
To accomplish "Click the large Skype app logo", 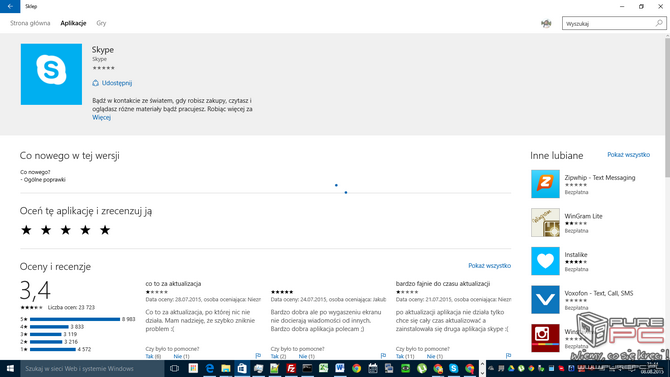I will (51, 74).
